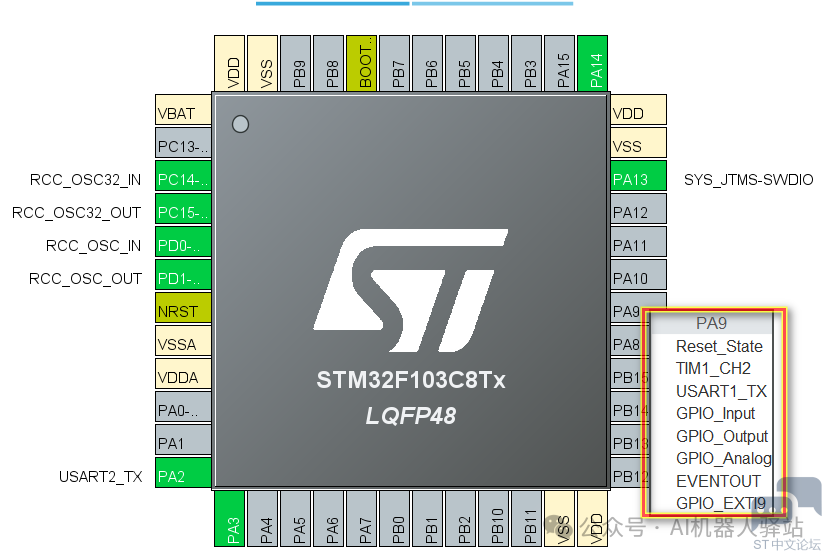The width and height of the screenshot is (830, 560).
Task: Click the pin-1 marker circle
Action: pos(240,124)
